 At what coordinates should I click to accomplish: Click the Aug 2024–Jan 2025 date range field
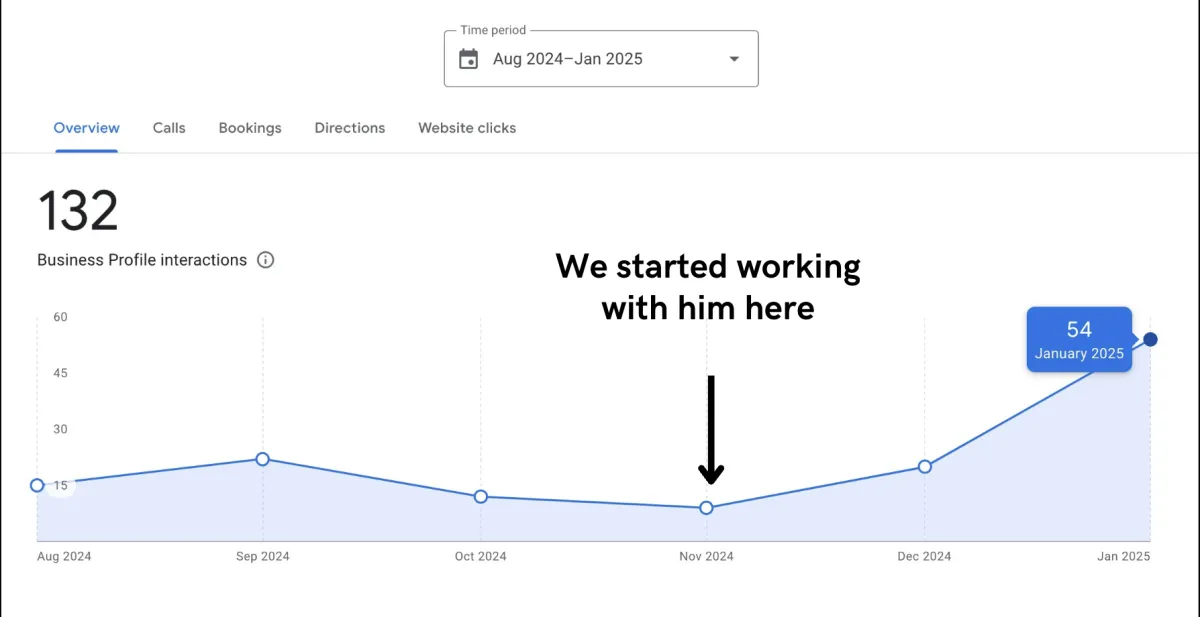click(x=601, y=59)
